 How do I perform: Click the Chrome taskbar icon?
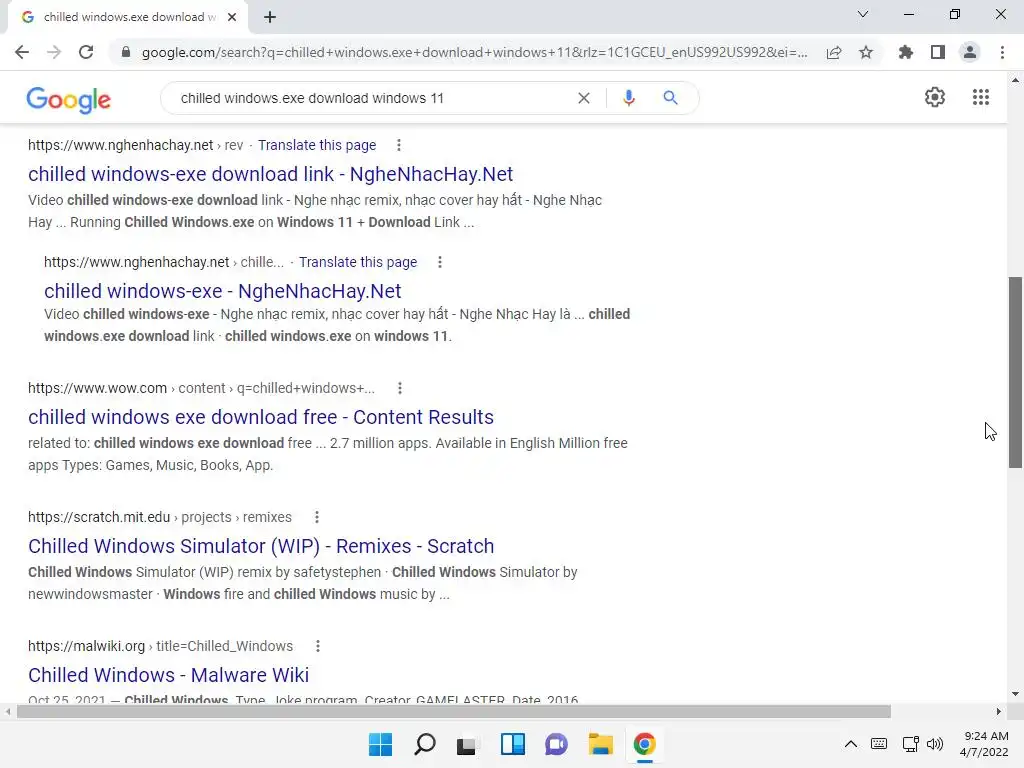pyautogui.click(x=645, y=744)
